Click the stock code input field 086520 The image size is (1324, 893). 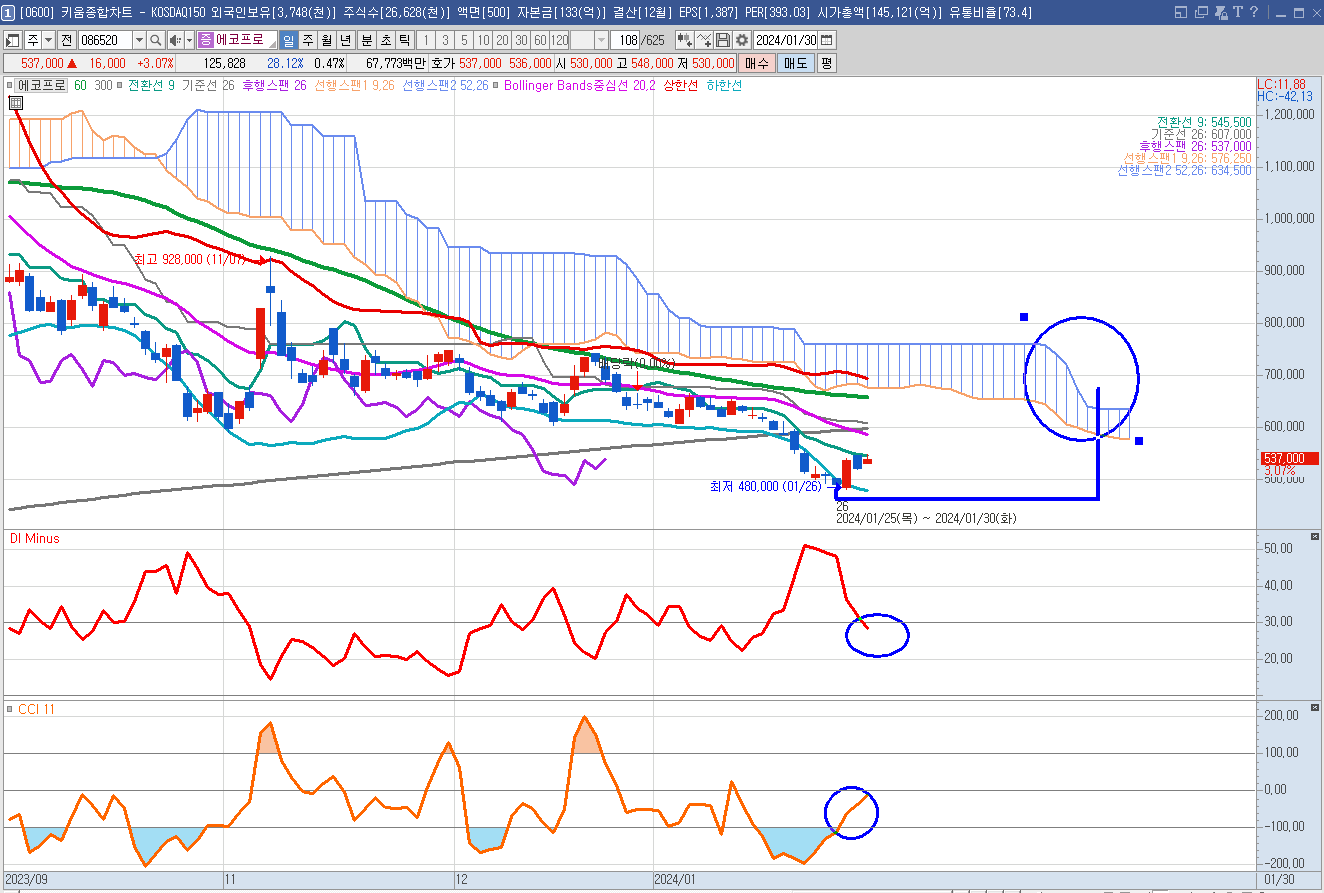tap(104, 40)
